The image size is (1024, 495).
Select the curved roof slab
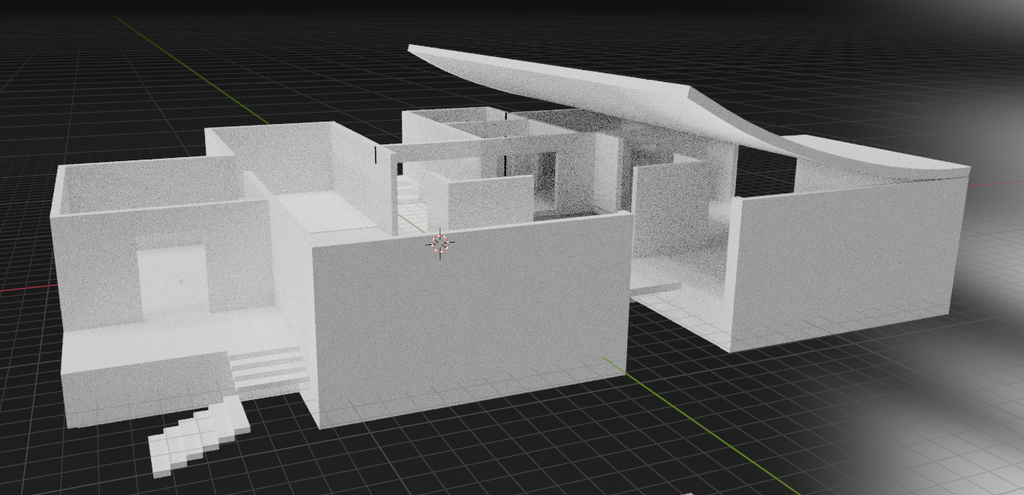[x=600, y=93]
